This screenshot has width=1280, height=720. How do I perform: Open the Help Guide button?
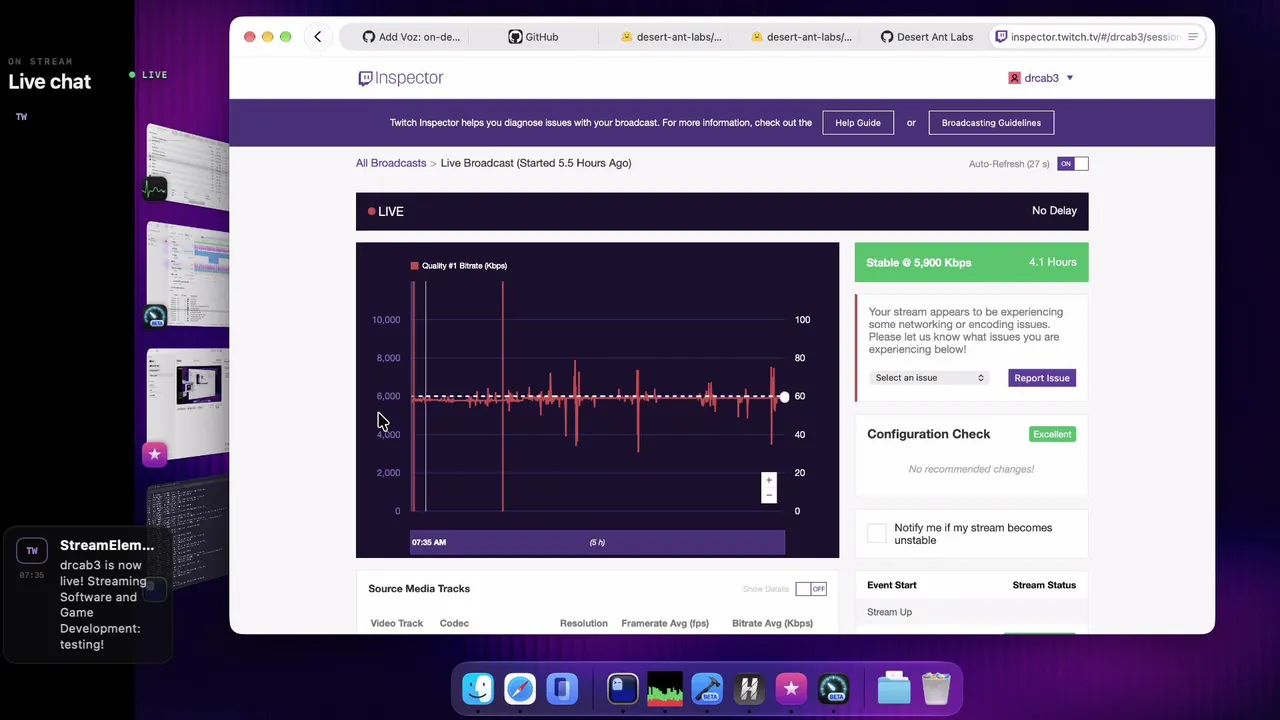coord(858,123)
